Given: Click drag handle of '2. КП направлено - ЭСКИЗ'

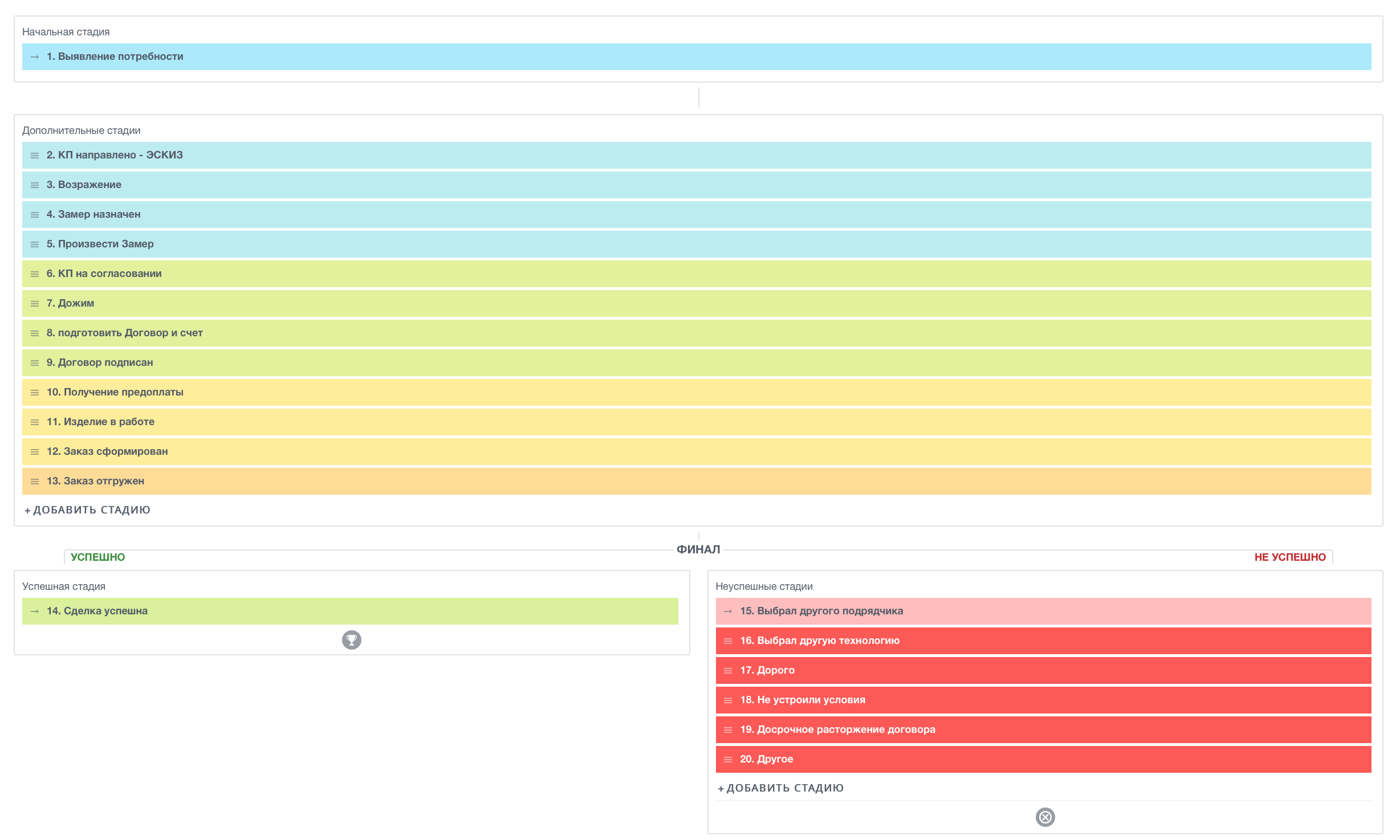Looking at the screenshot, I should point(35,156).
